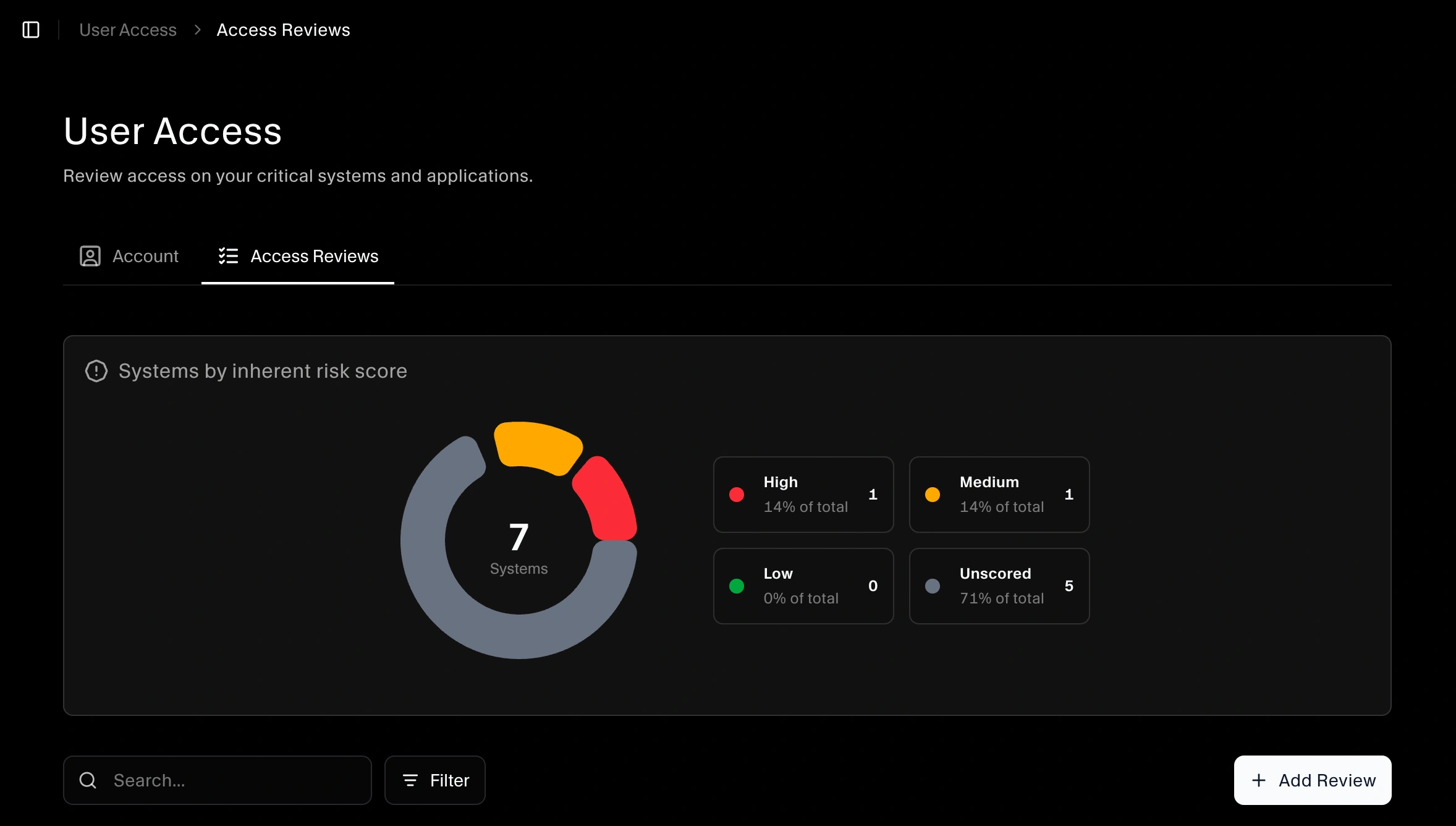Toggle the Low risk legend card
Image resolution: width=1456 pixels, height=826 pixels.
[x=803, y=585]
